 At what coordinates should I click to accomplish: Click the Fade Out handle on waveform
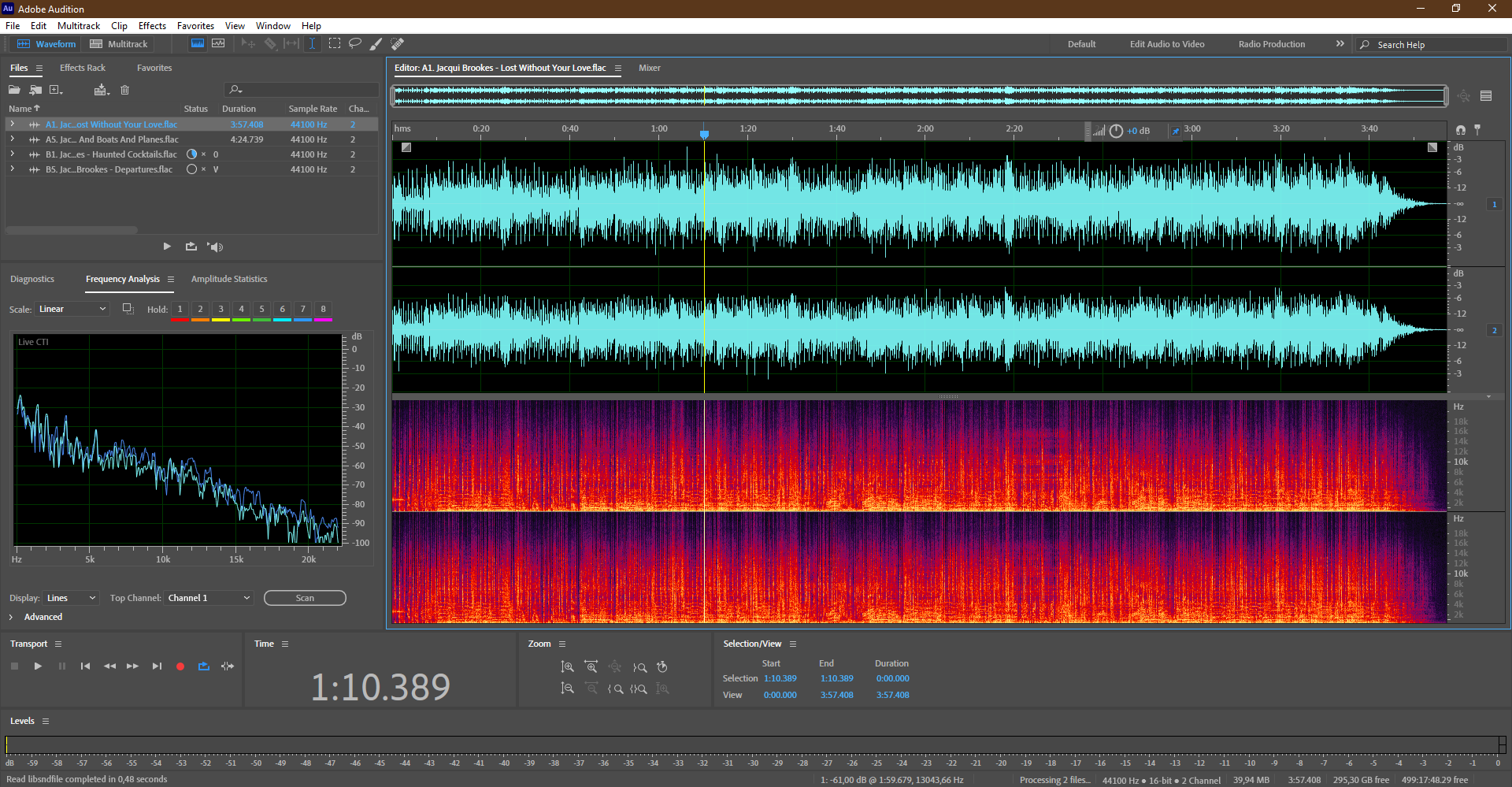(x=1432, y=147)
